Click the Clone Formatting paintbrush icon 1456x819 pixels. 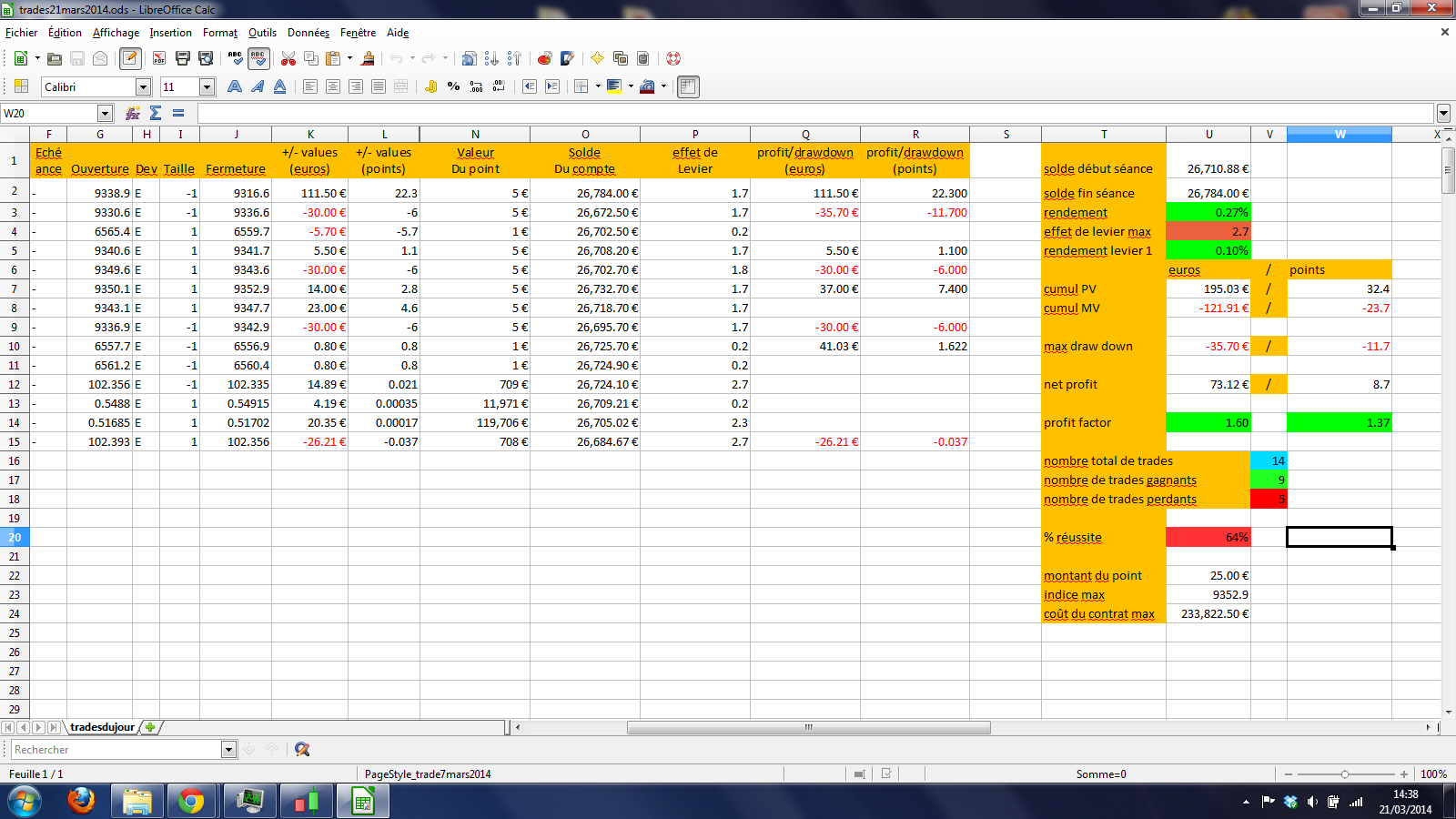[x=368, y=58]
